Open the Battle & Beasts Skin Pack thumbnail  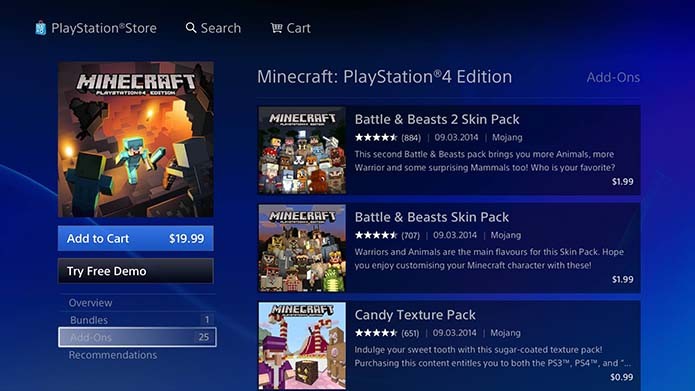coord(302,248)
